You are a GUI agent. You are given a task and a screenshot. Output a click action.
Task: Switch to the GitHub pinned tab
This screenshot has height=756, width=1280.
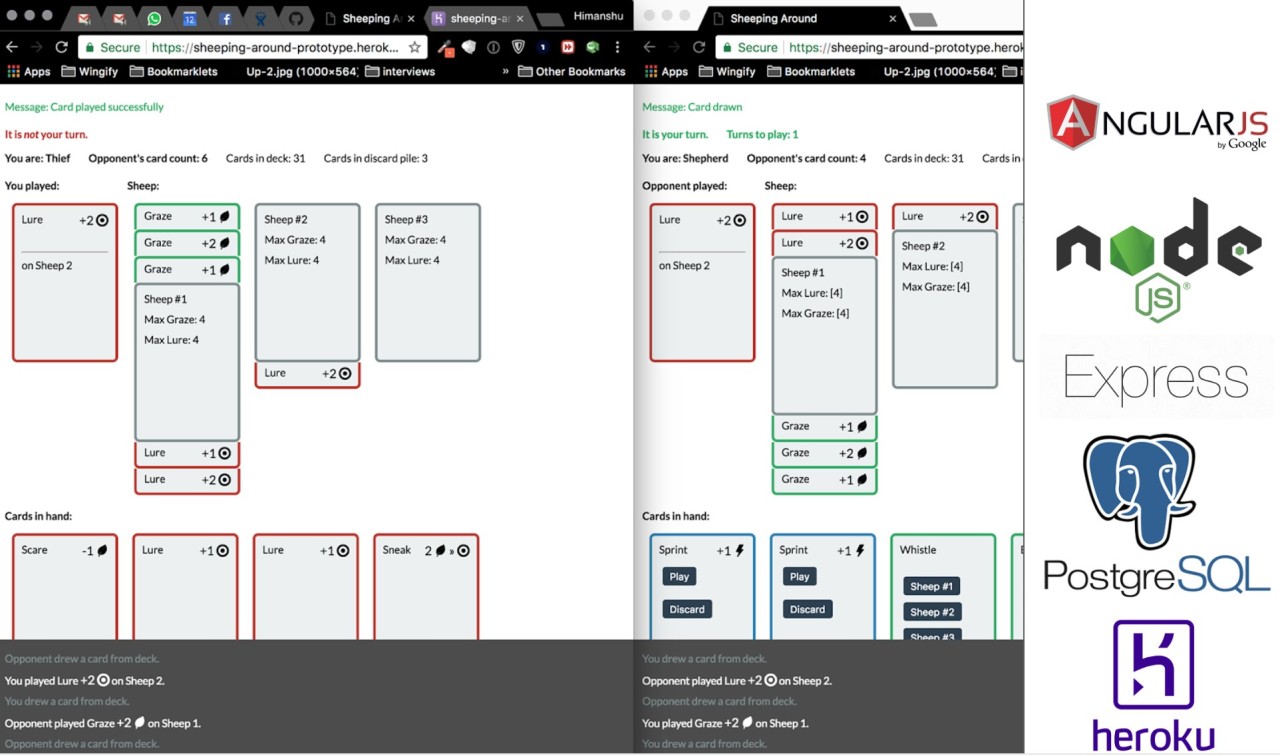click(x=295, y=18)
